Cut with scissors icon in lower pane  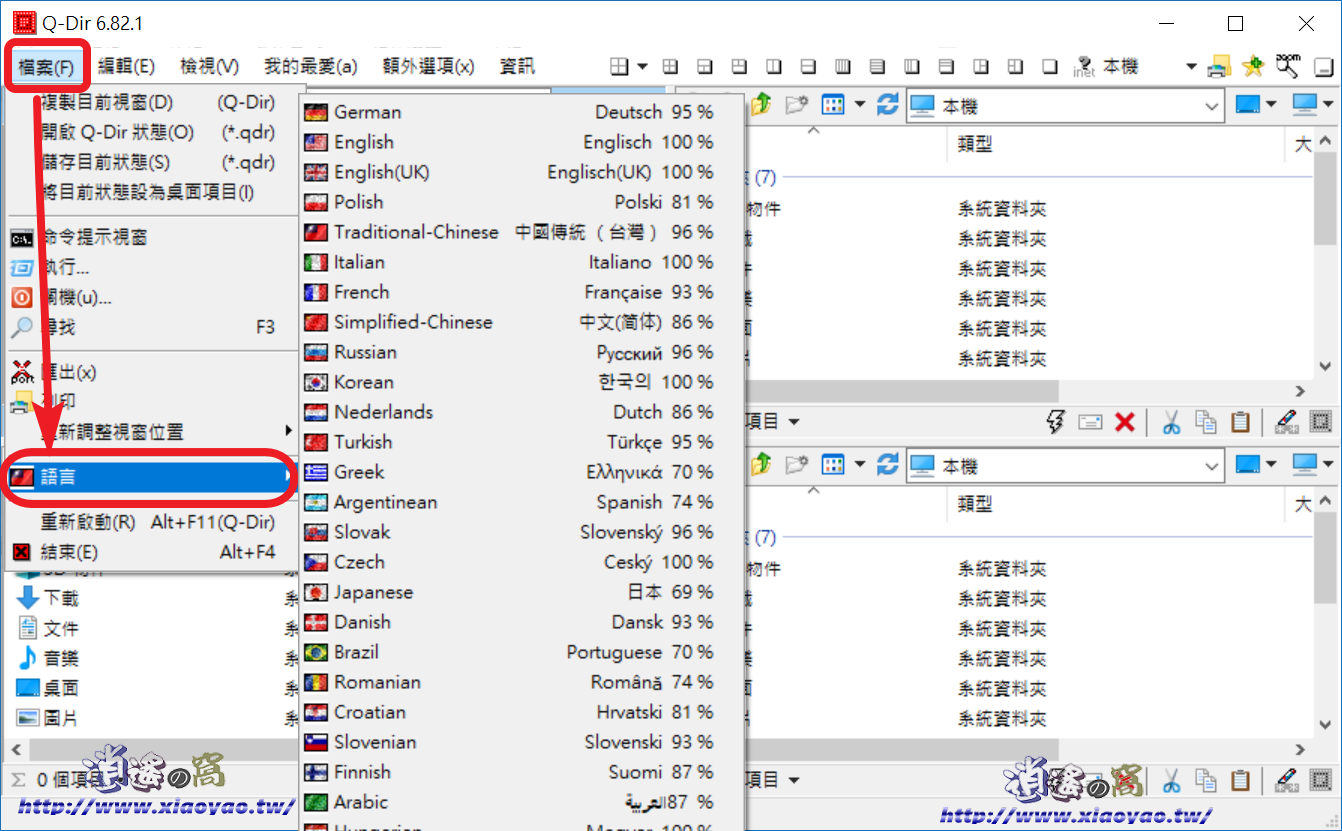click(x=1171, y=780)
